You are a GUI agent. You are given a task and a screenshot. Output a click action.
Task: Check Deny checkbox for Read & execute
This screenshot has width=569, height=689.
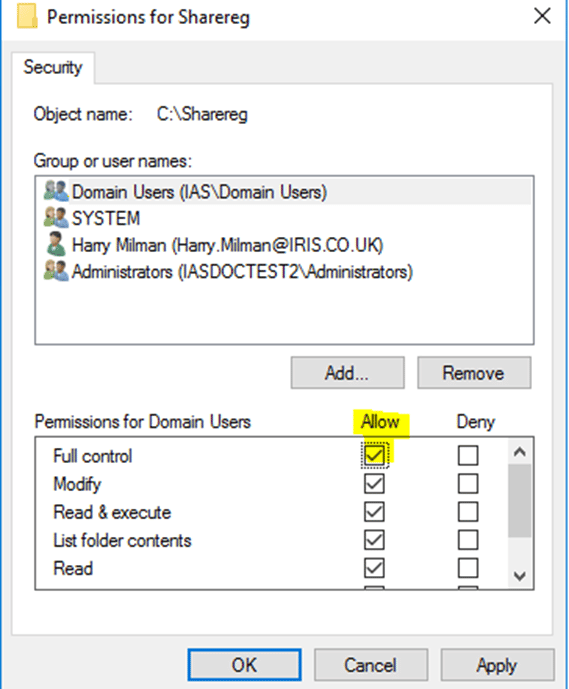point(468,512)
